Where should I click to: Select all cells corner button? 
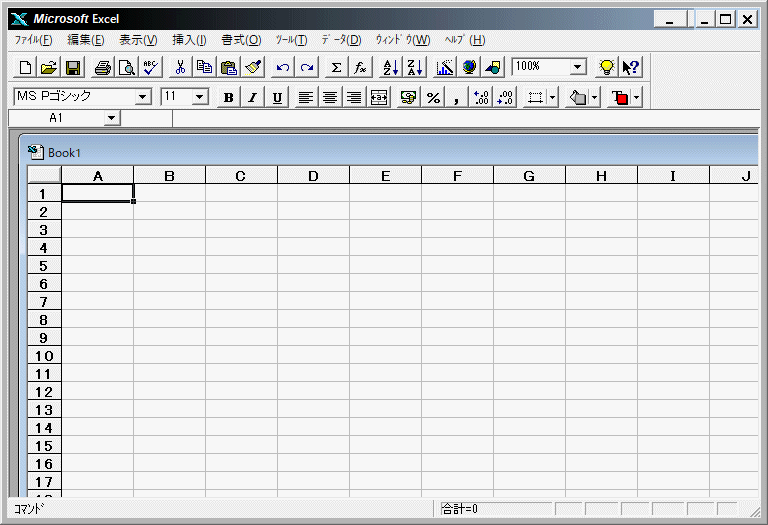44,175
